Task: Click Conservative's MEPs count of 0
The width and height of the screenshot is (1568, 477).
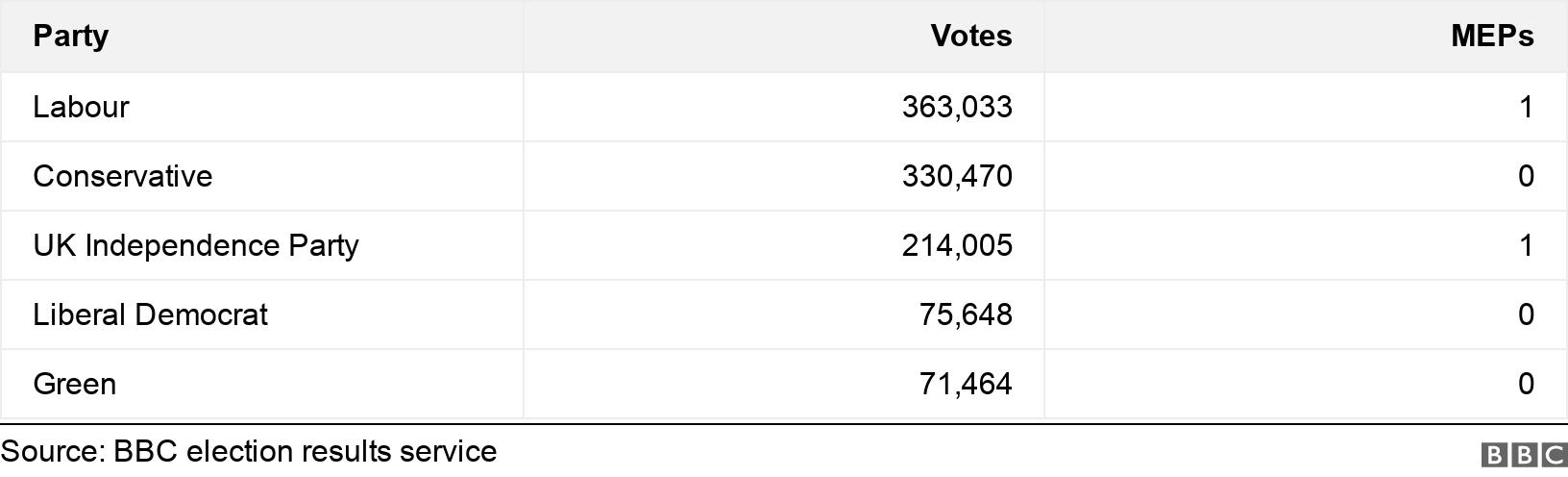Action: (1526, 176)
